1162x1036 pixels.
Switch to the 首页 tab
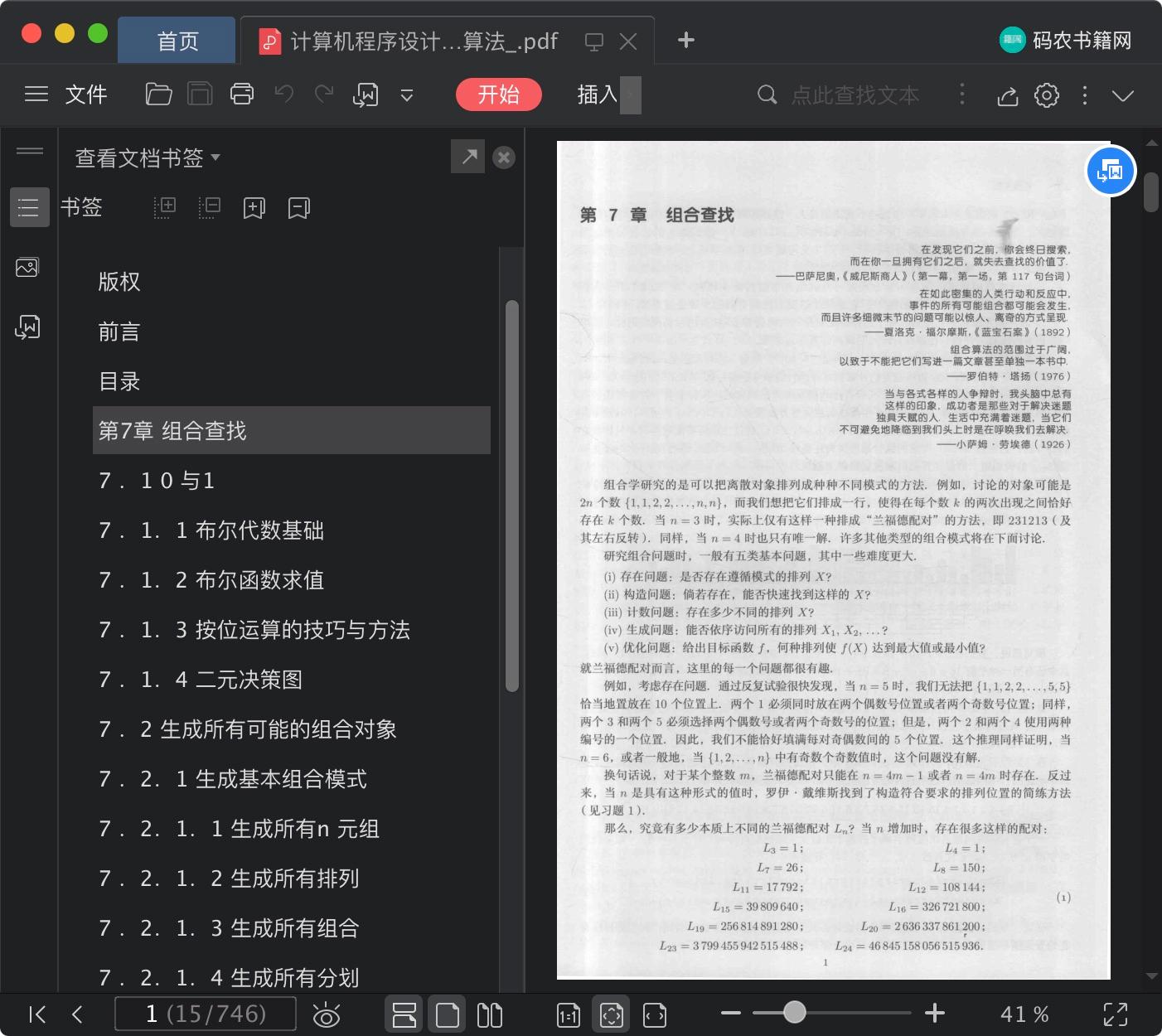click(x=177, y=41)
